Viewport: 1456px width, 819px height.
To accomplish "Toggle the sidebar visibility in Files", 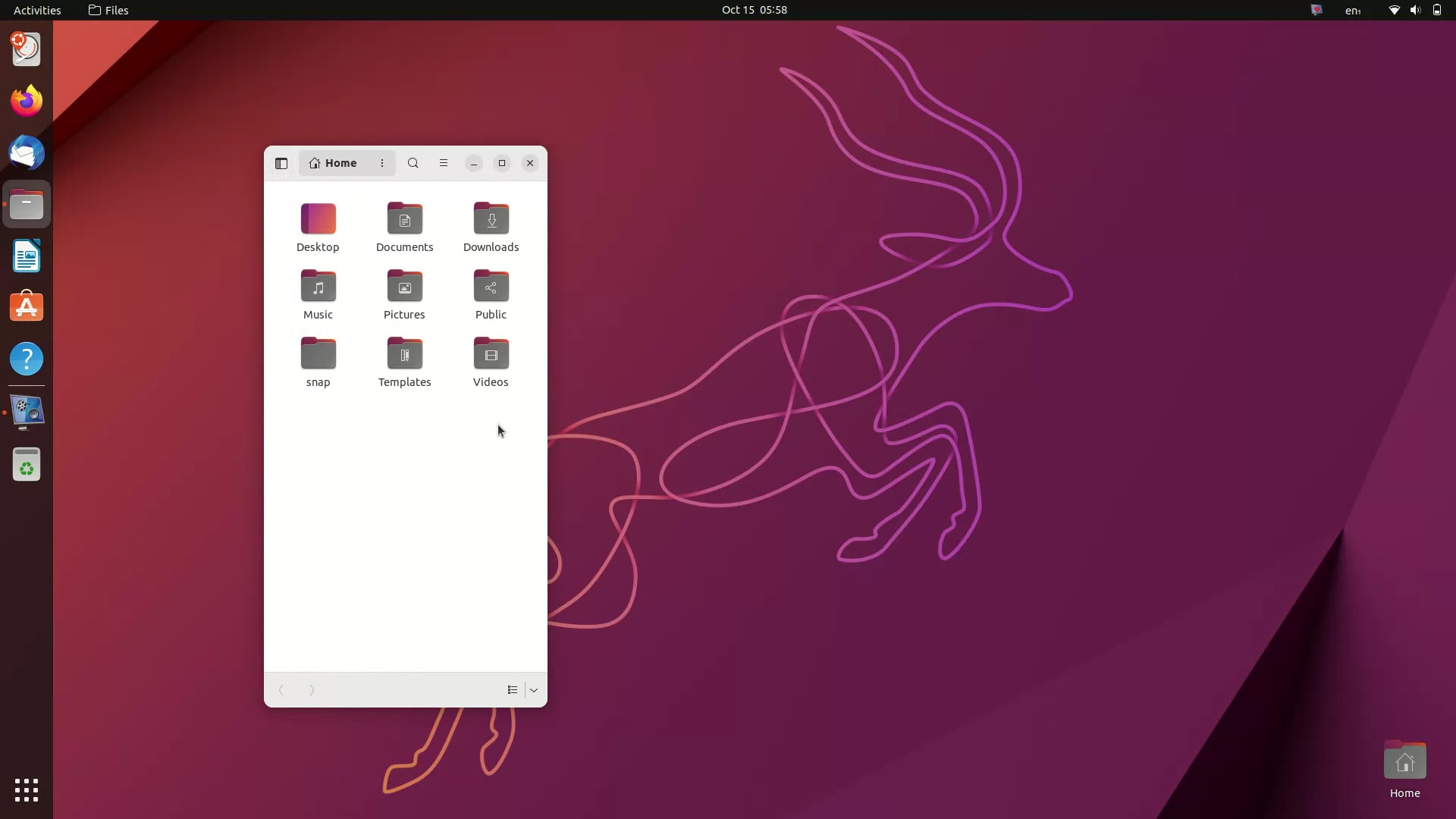I will pyautogui.click(x=281, y=162).
